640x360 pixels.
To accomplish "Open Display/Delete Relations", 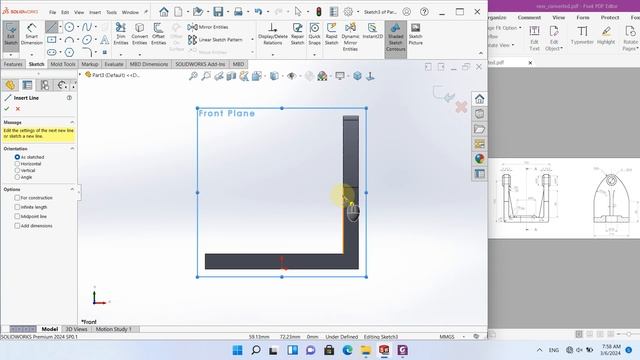I will pyautogui.click(x=273, y=34).
